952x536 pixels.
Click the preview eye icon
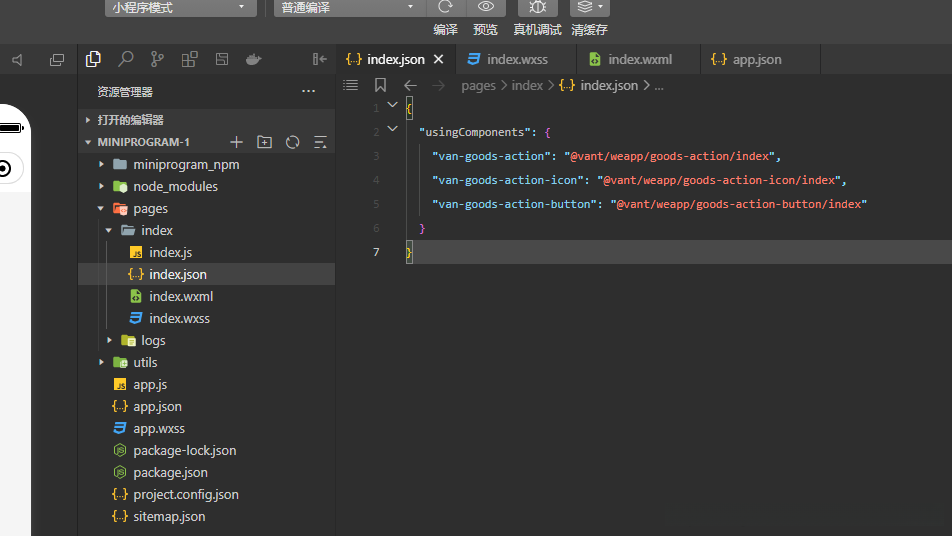tap(486, 7)
